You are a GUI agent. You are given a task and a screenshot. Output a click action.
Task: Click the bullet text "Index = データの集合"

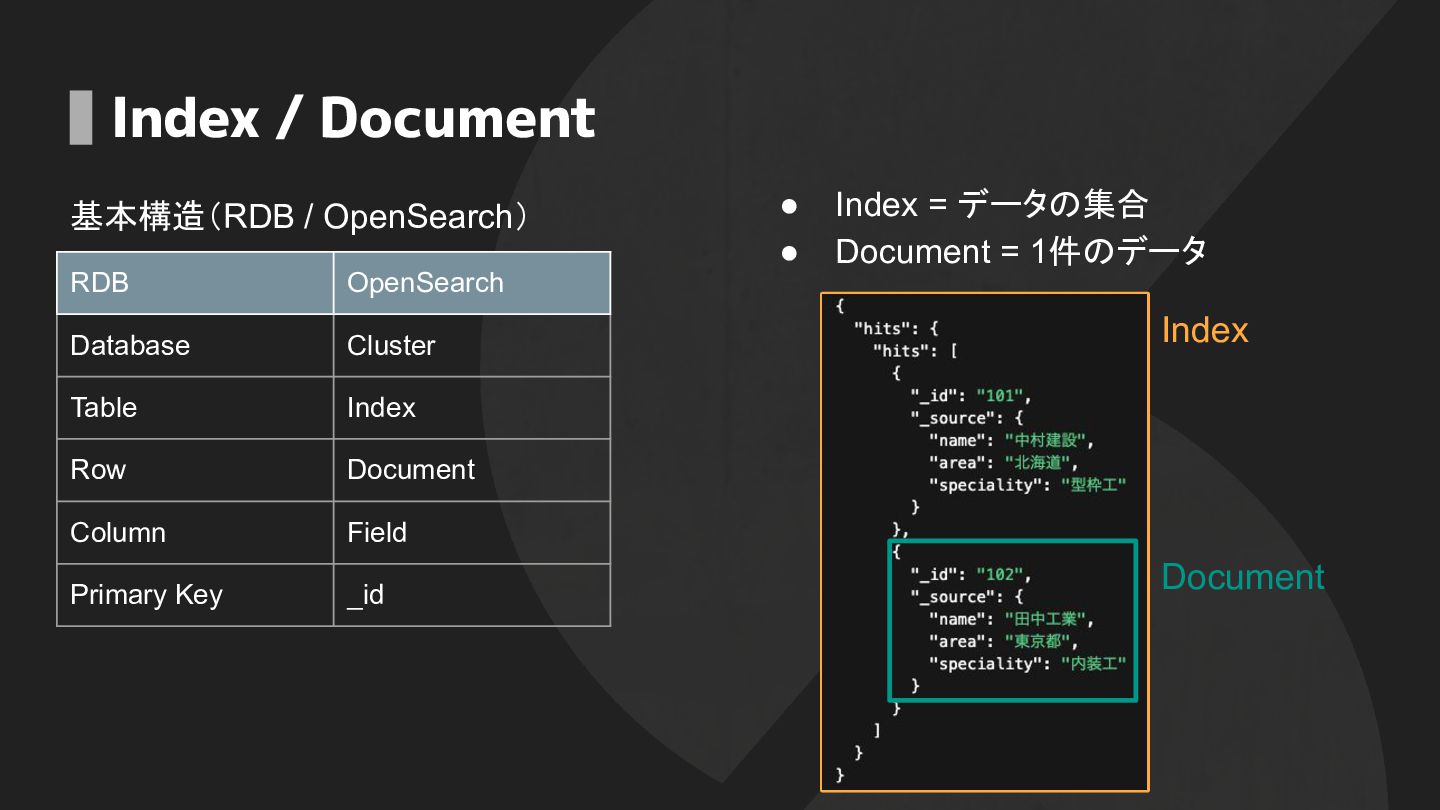990,205
